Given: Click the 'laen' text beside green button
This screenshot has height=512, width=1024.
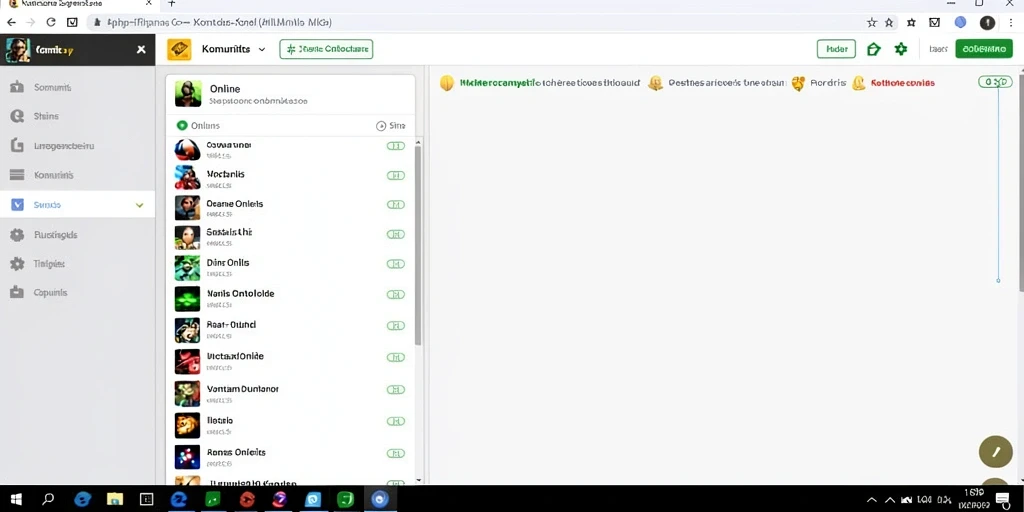Looking at the screenshot, I should (x=938, y=49).
